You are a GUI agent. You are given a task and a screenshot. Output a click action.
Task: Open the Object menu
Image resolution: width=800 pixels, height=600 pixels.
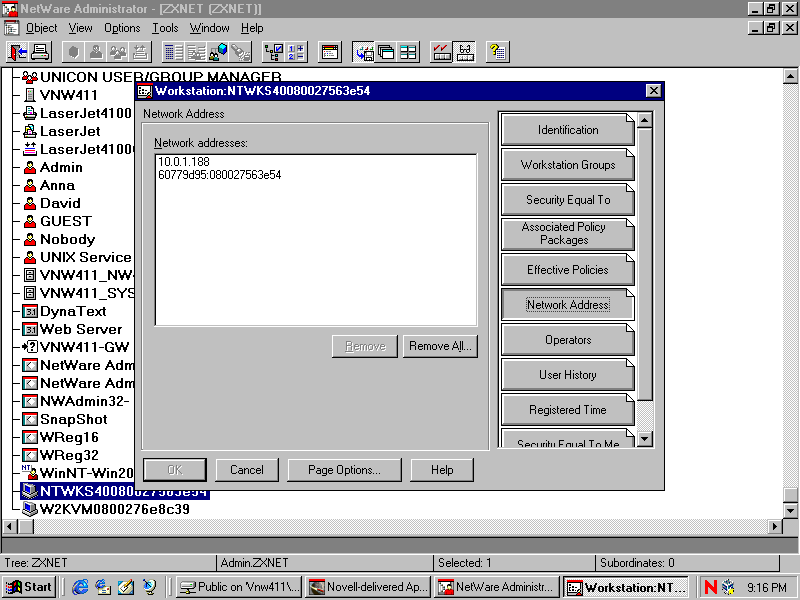point(41,28)
